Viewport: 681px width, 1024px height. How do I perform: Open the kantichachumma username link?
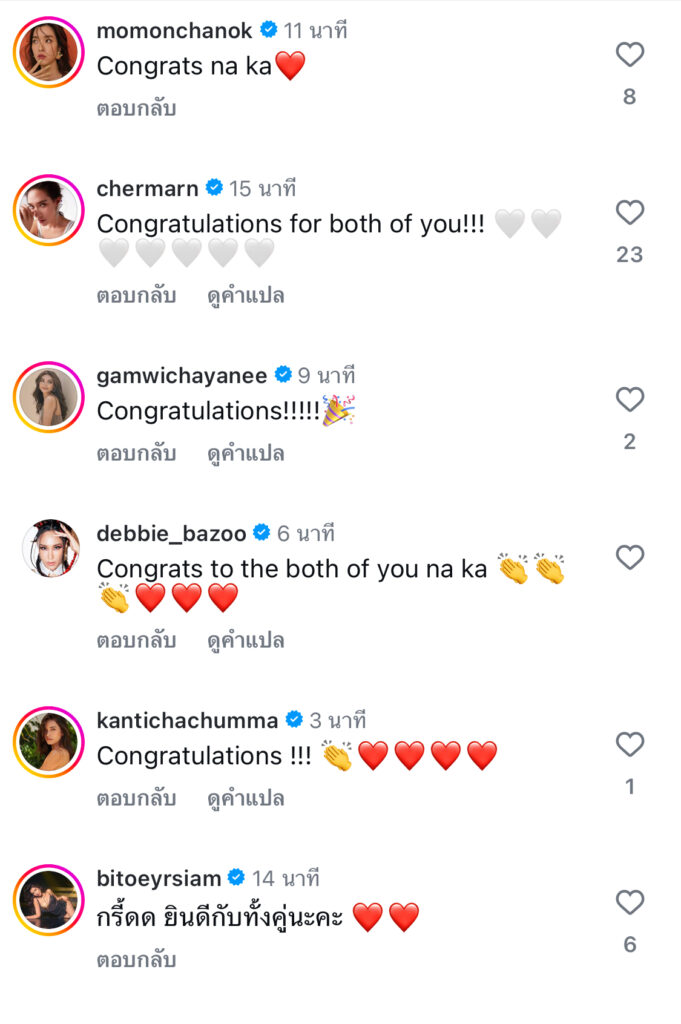click(x=188, y=720)
